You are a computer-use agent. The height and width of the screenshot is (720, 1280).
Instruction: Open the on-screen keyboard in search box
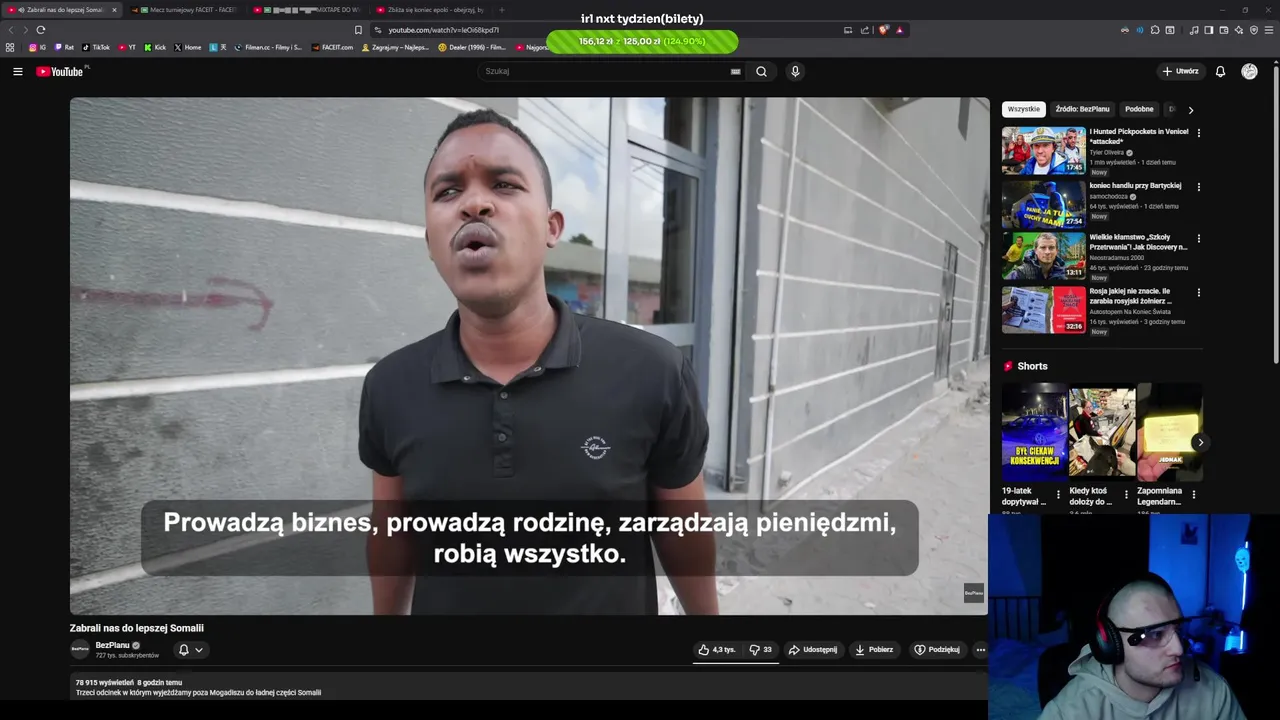(736, 71)
